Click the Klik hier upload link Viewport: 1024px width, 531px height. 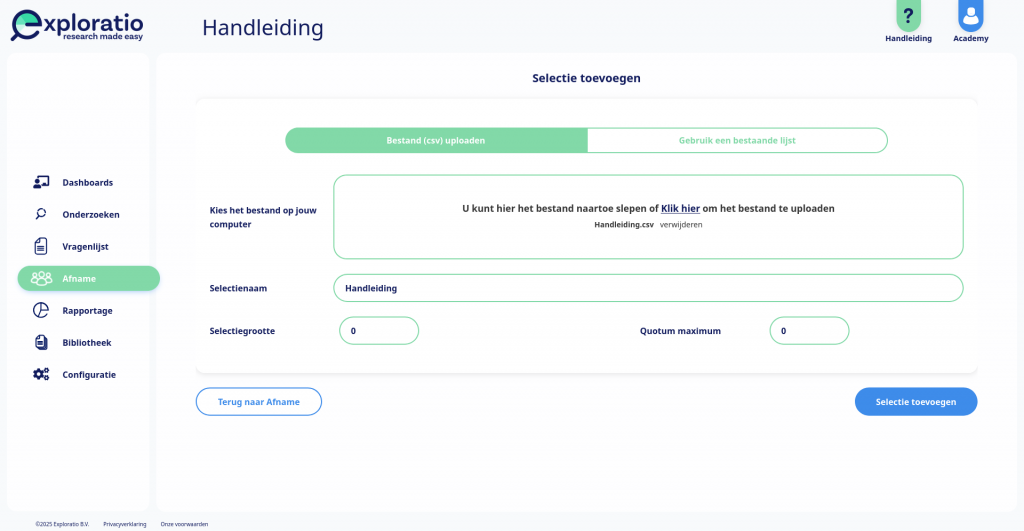coord(680,208)
